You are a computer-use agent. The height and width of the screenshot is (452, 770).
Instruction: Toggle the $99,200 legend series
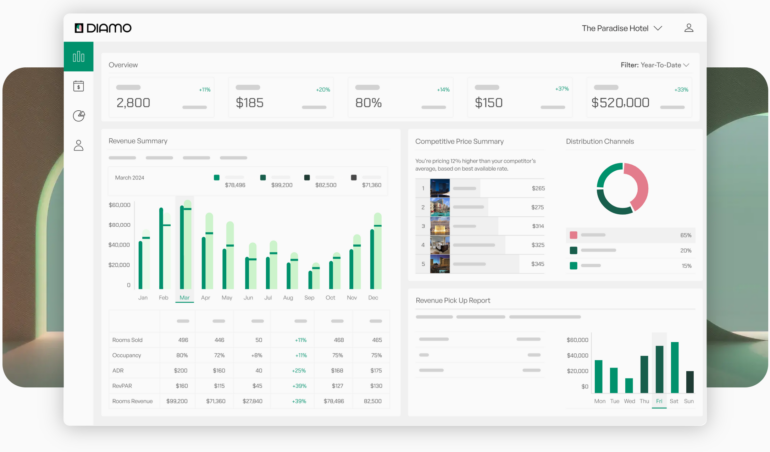point(263,177)
